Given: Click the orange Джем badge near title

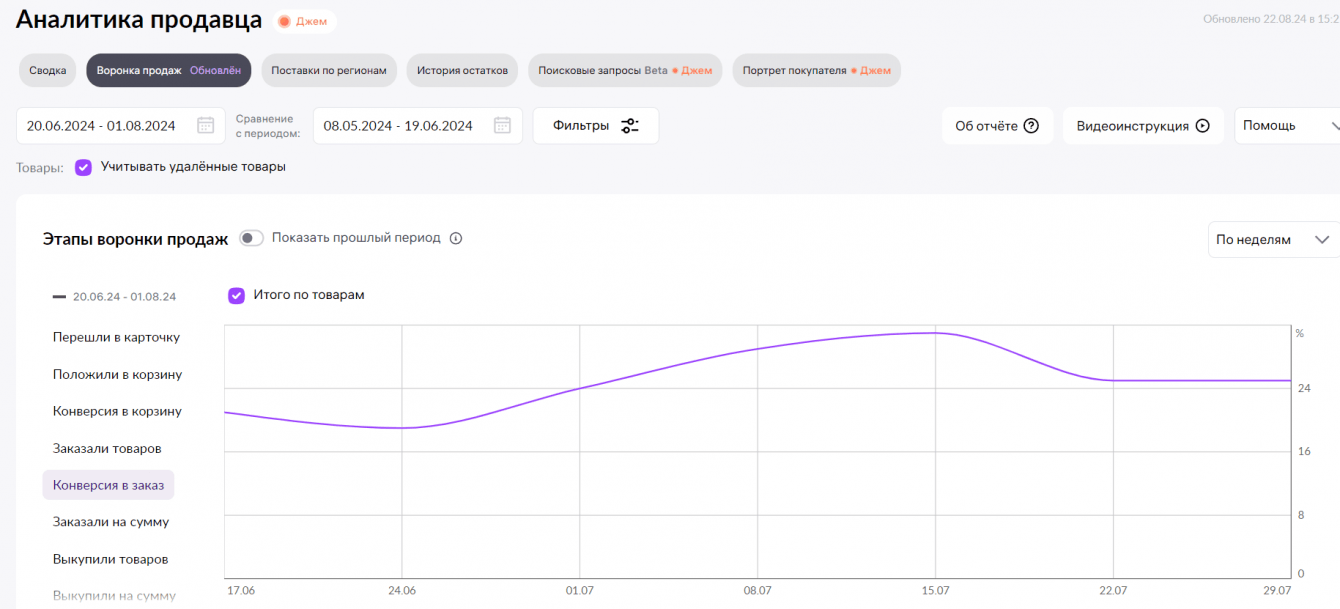Looking at the screenshot, I should tap(304, 21).
